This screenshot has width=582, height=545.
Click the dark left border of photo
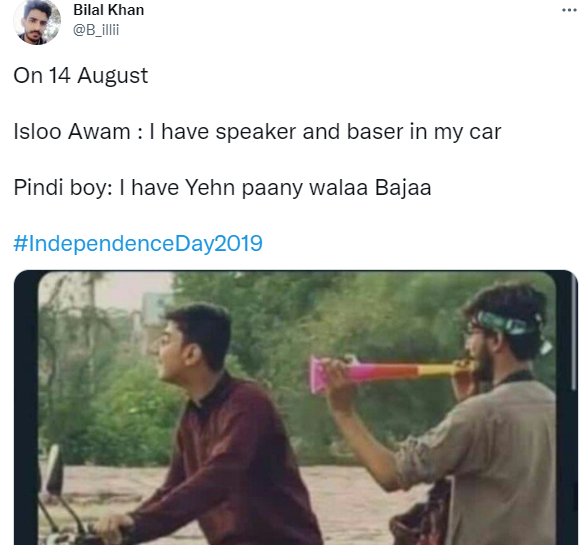(26, 408)
